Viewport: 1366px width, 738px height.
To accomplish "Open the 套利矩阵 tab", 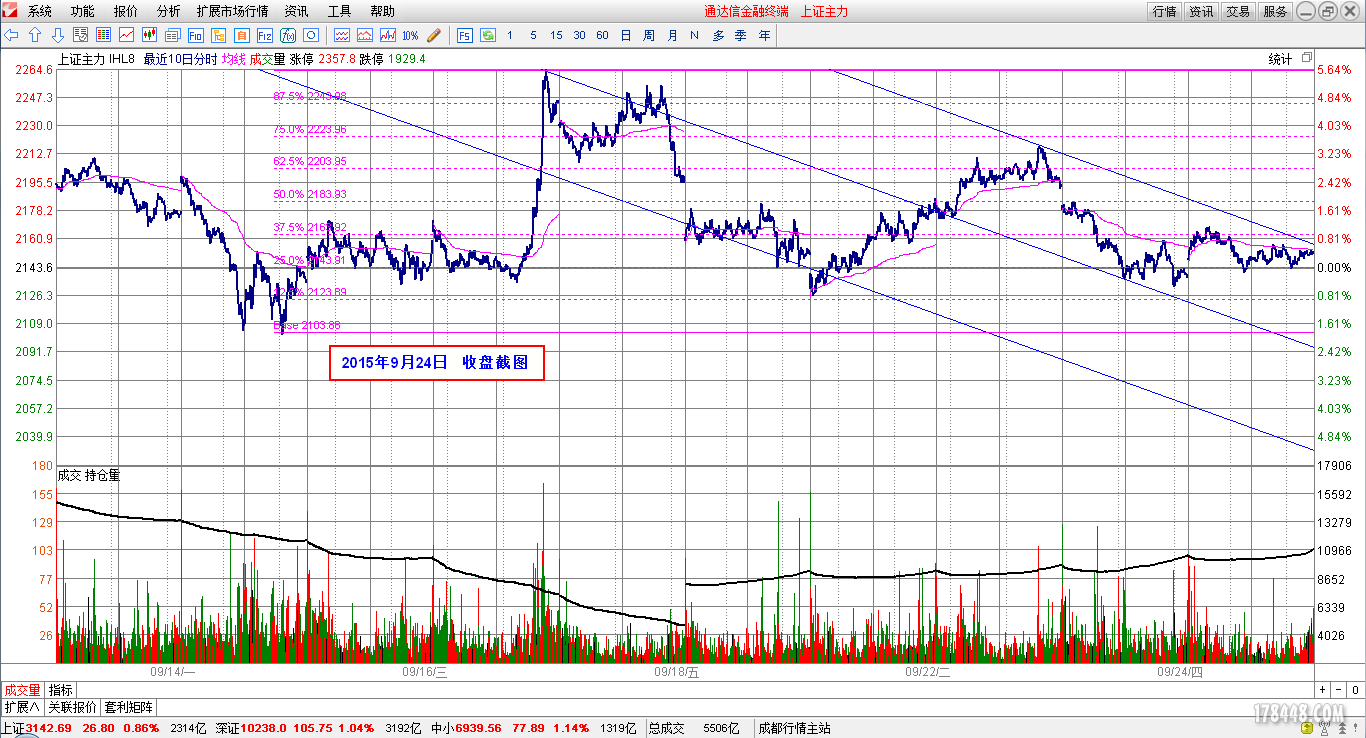I will [129, 706].
